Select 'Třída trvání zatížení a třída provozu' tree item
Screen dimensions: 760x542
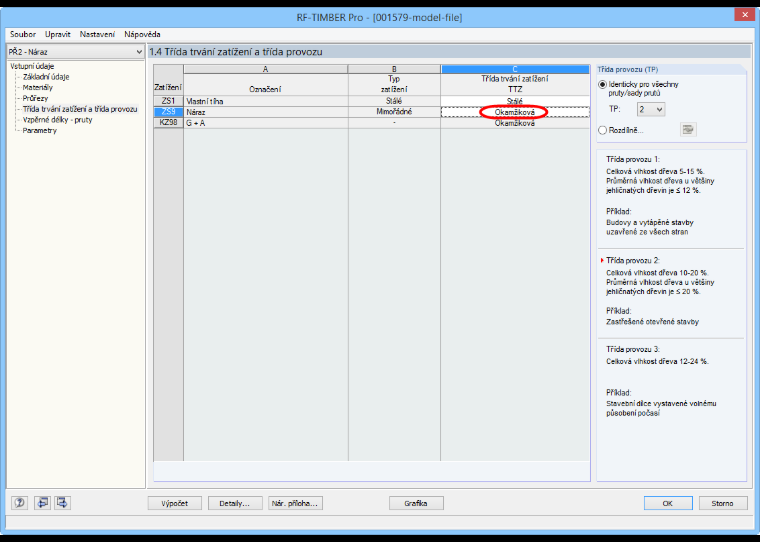pyautogui.click(x=80, y=109)
